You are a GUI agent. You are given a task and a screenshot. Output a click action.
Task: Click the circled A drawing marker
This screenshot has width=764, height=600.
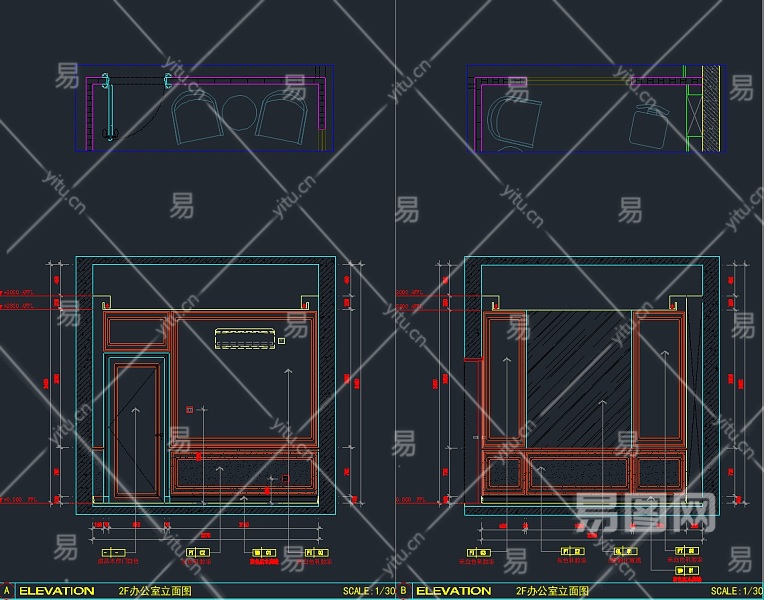click(8, 591)
